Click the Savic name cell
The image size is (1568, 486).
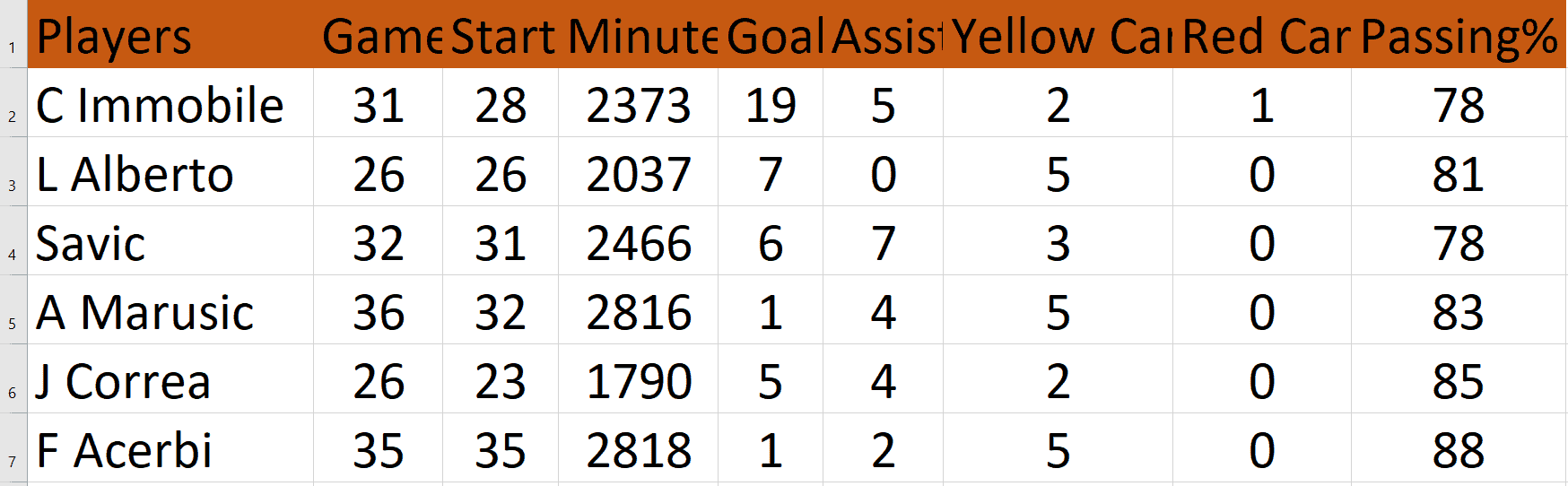point(170,243)
